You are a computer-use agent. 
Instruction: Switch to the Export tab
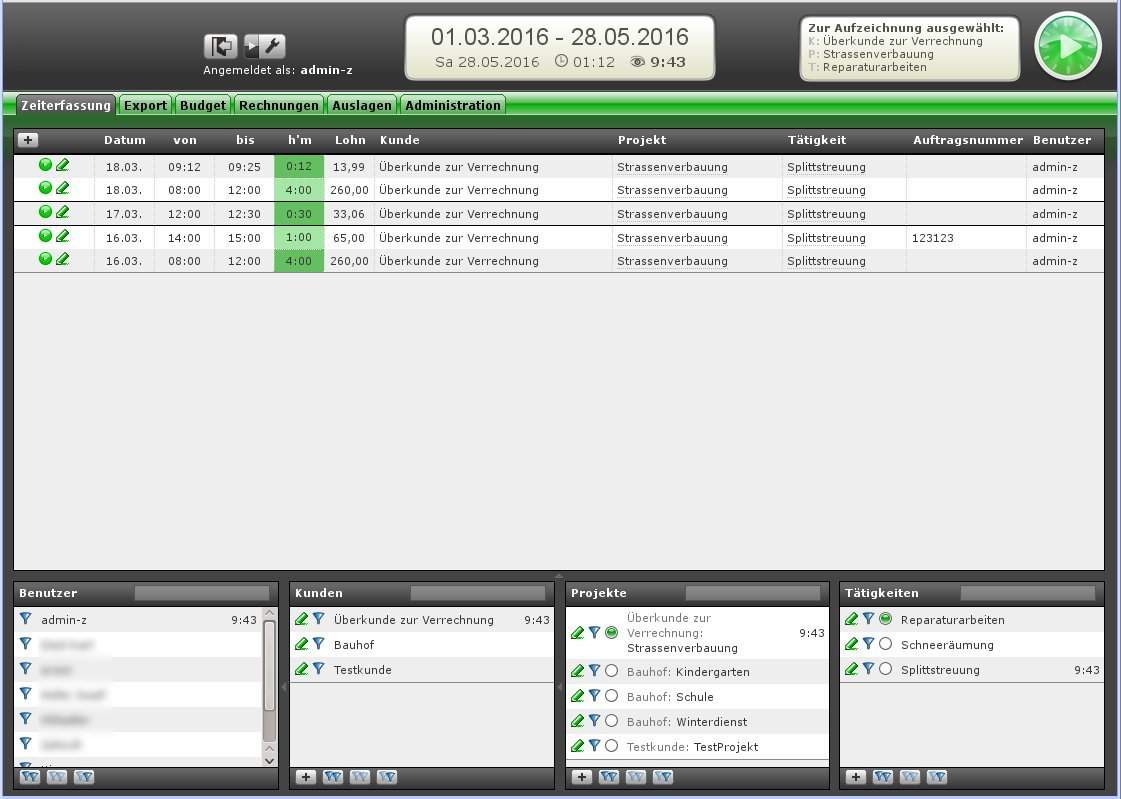point(145,105)
